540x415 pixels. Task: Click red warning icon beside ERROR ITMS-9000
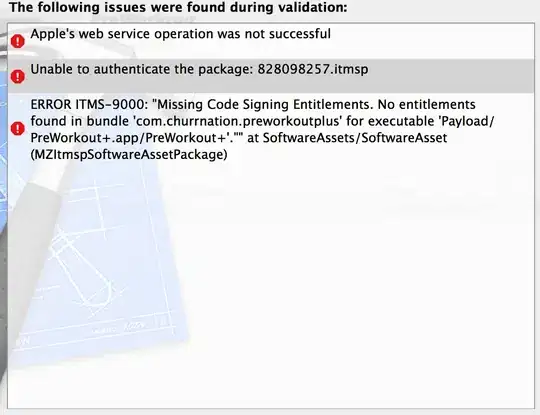pos(18,129)
